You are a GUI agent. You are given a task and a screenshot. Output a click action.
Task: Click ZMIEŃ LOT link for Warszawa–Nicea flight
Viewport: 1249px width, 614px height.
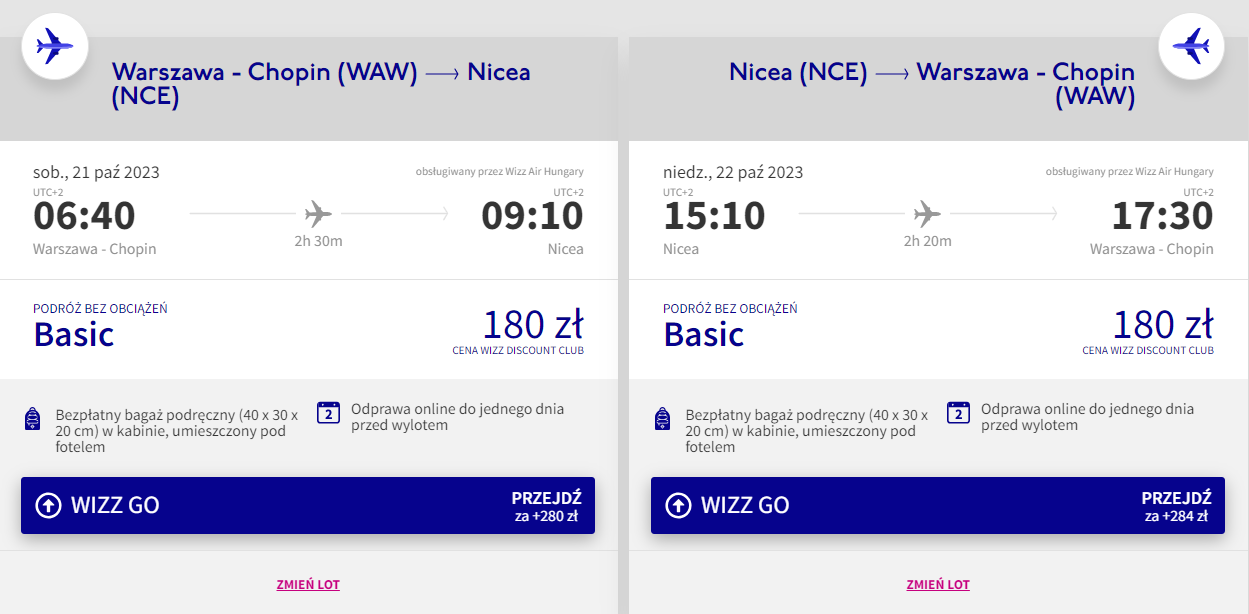[x=308, y=585]
